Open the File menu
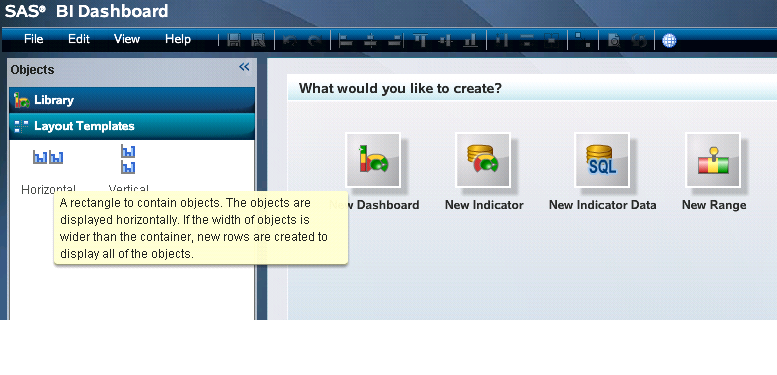The height and width of the screenshot is (375, 777). [33, 39]
